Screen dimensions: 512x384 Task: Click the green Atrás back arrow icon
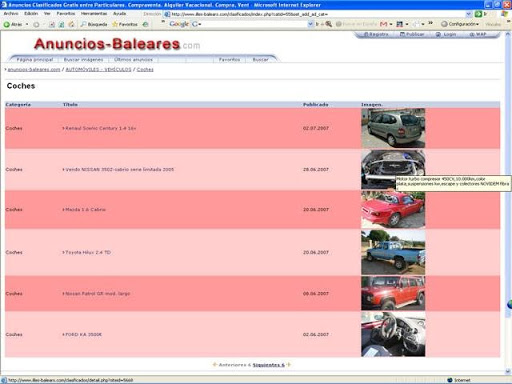click(x=6, y=24)
